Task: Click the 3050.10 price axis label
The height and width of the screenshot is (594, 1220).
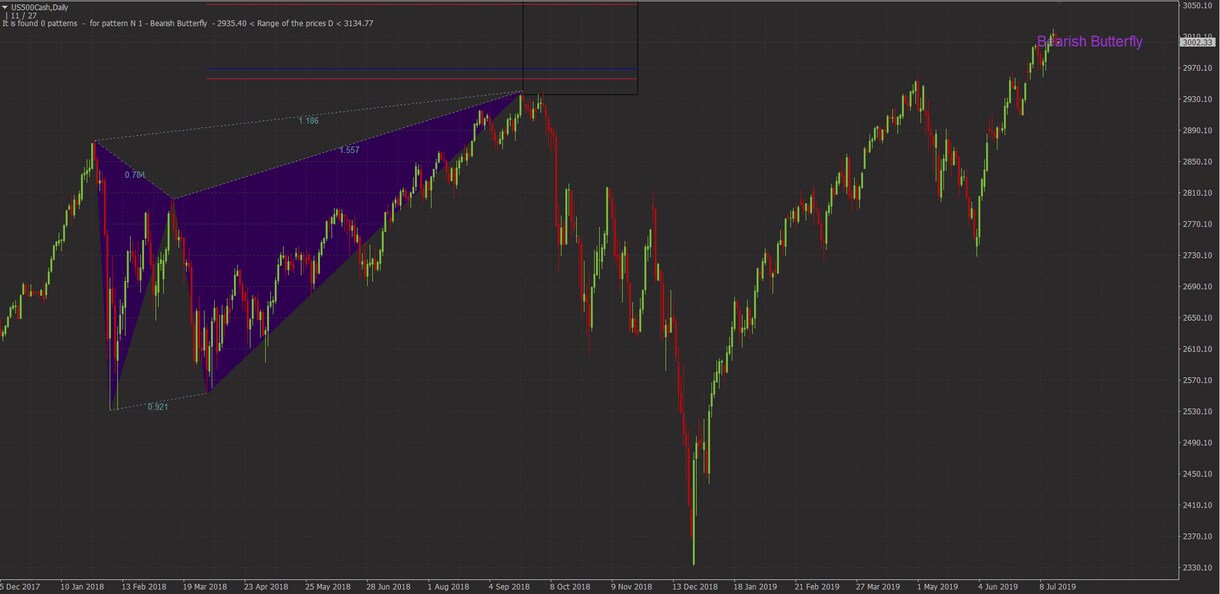Action: pyautogui.click(x=1197, y=6)
